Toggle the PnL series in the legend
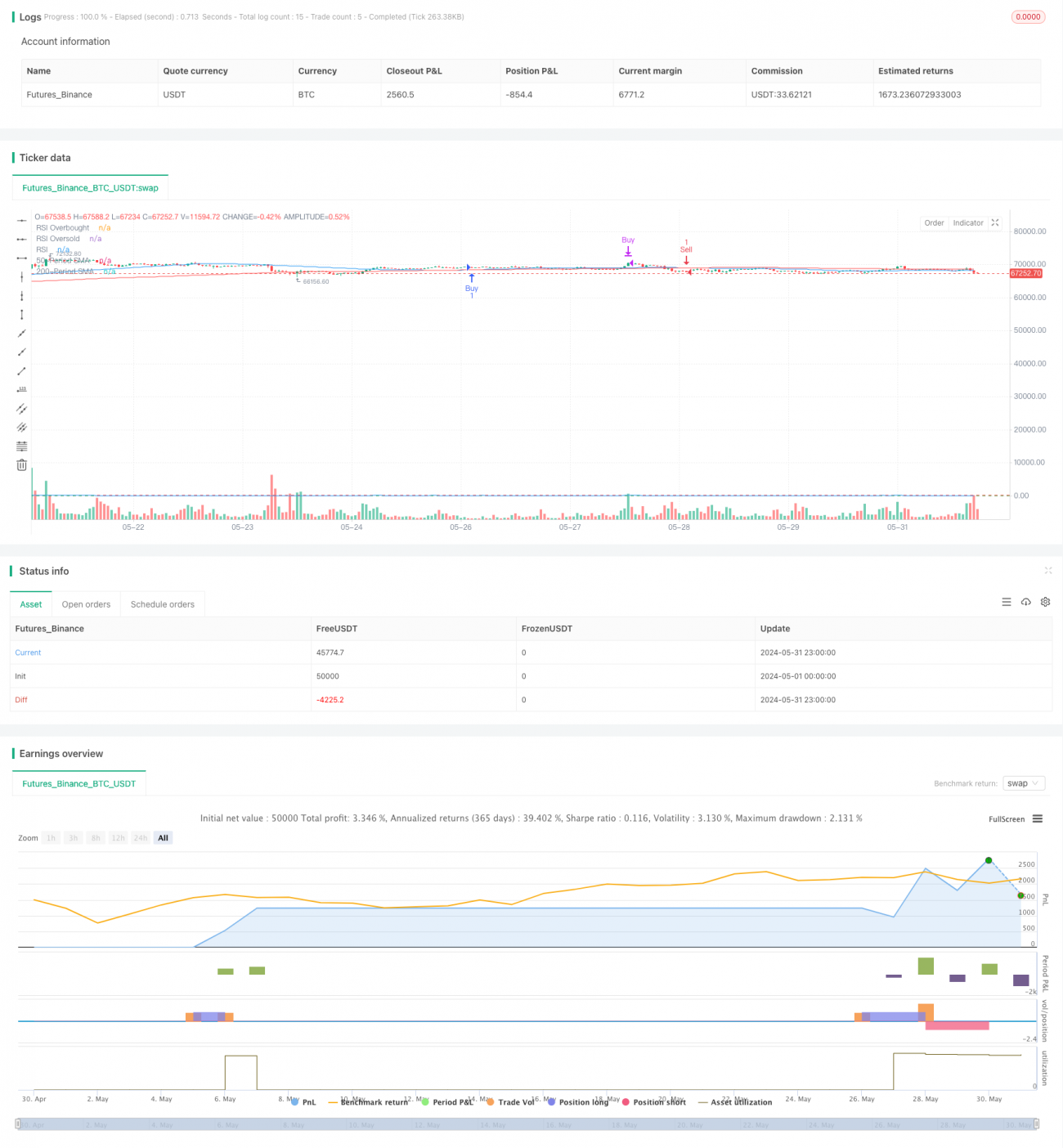Screen dimensions: 1063x1148 pos(303,1102)
